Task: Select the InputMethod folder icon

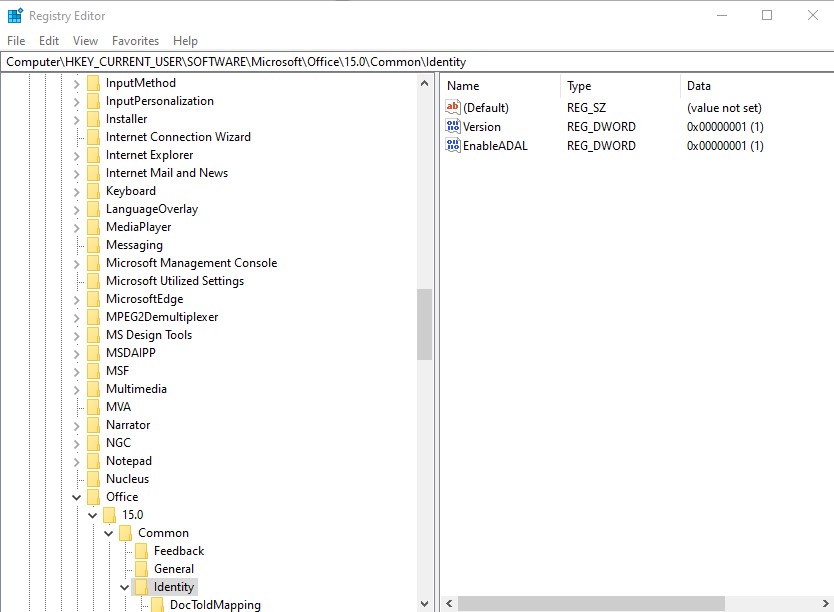Action: (x=93, y=83)
